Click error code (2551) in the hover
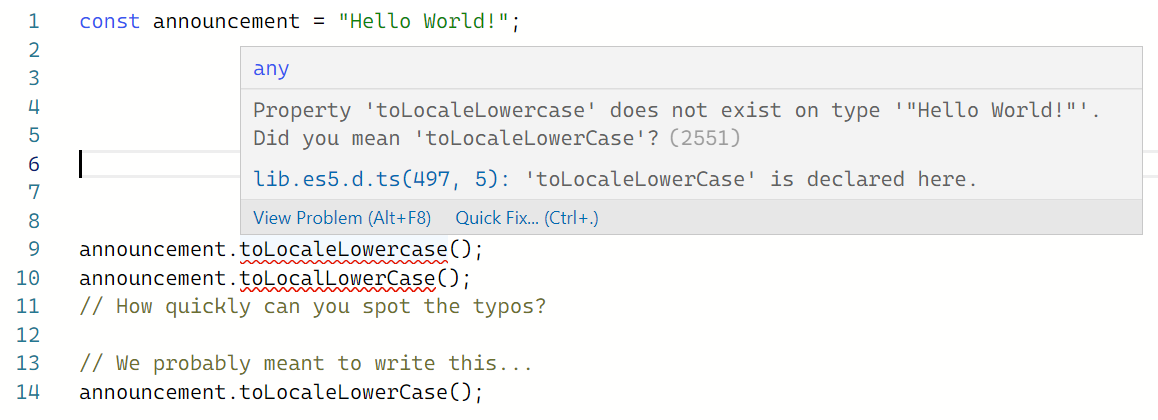 coord(704,138)
